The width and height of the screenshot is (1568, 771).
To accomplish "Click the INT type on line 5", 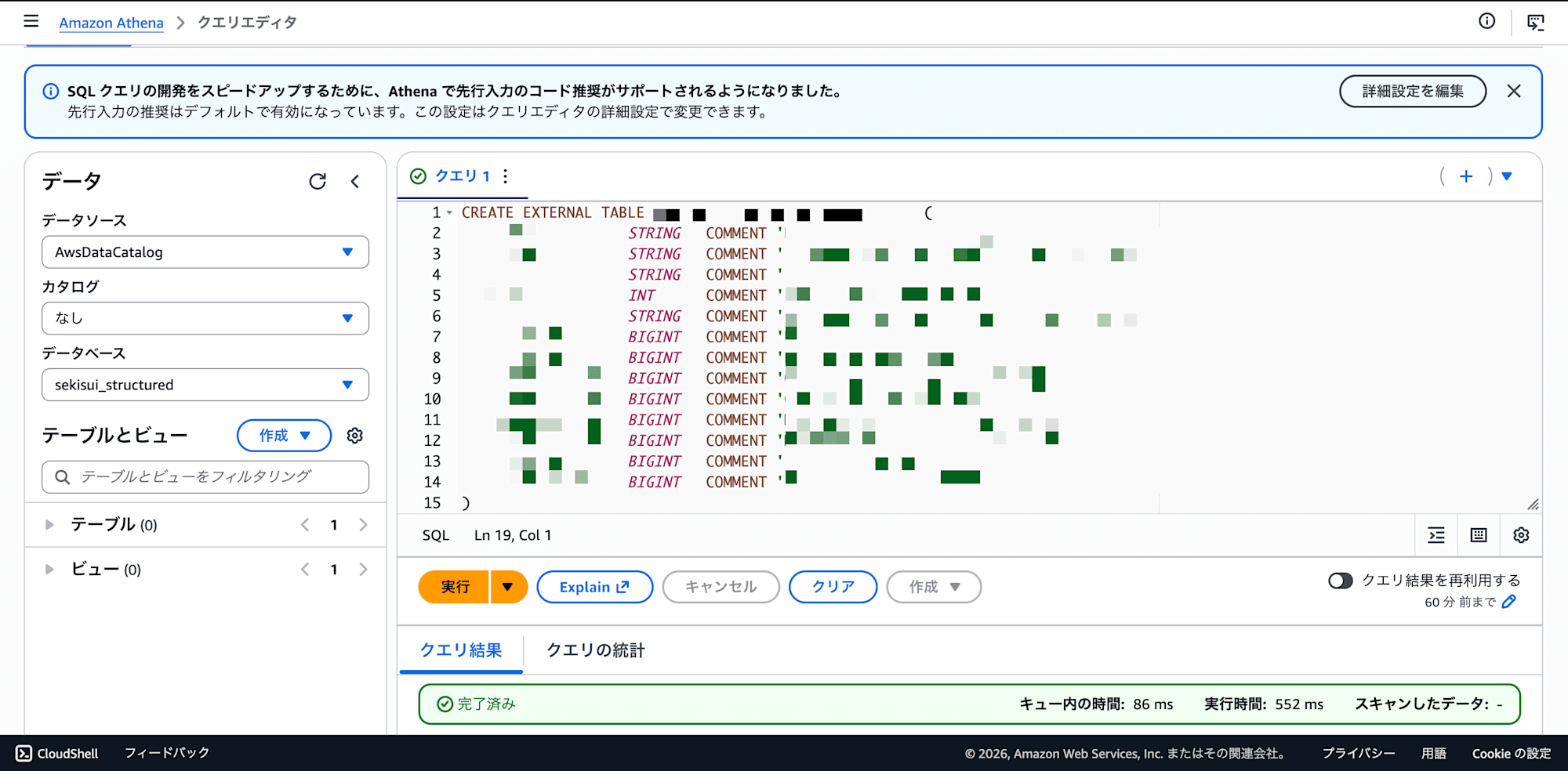I will [641, 295].
